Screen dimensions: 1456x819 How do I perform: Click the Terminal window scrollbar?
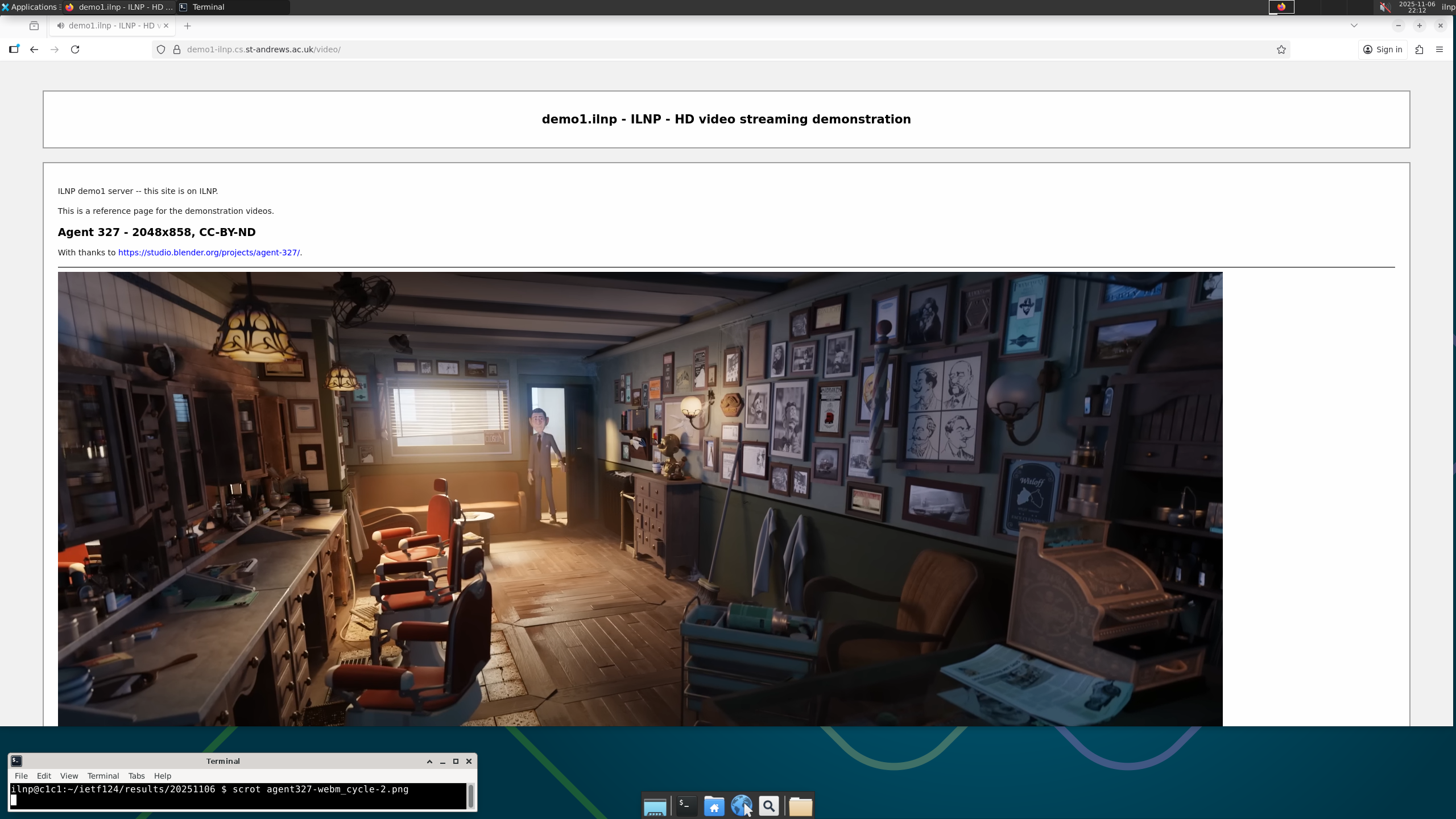pos(471,796)
